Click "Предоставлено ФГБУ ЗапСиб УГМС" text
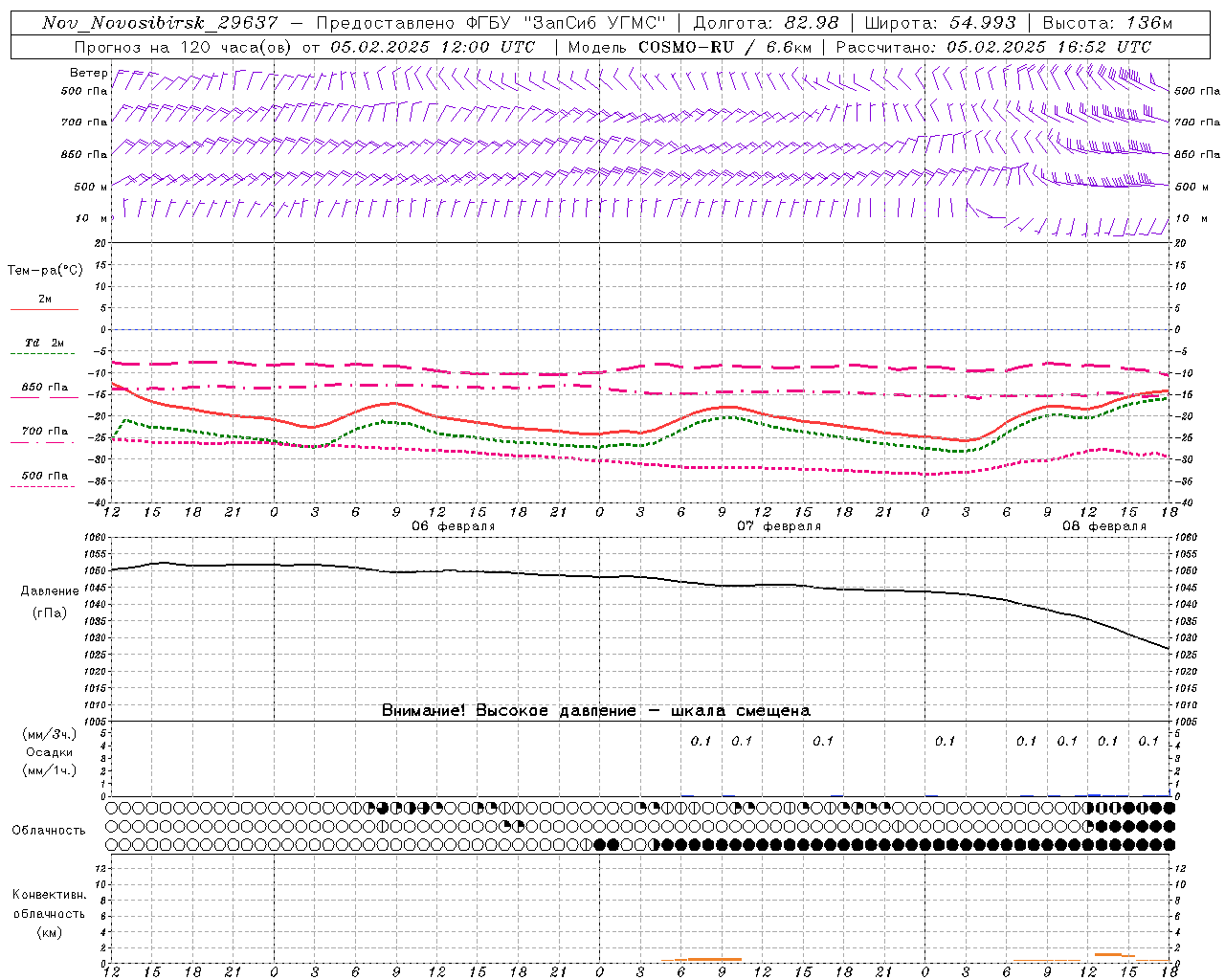 click(491, 23)
